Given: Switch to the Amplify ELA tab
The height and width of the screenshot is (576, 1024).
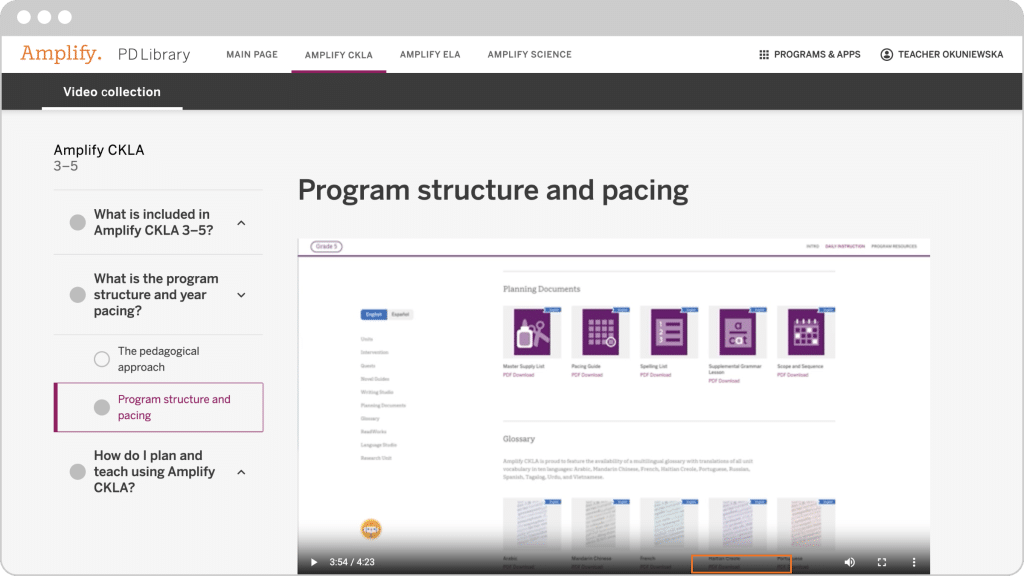Looking at the screenshot, I should (430, 54).
